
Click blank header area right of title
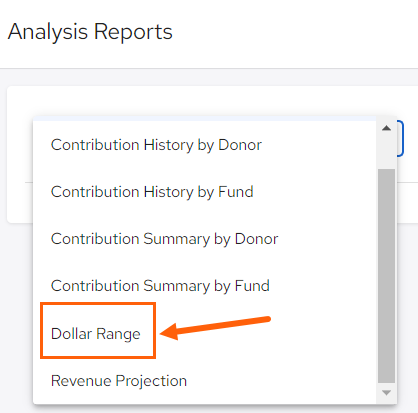(293, 33)
